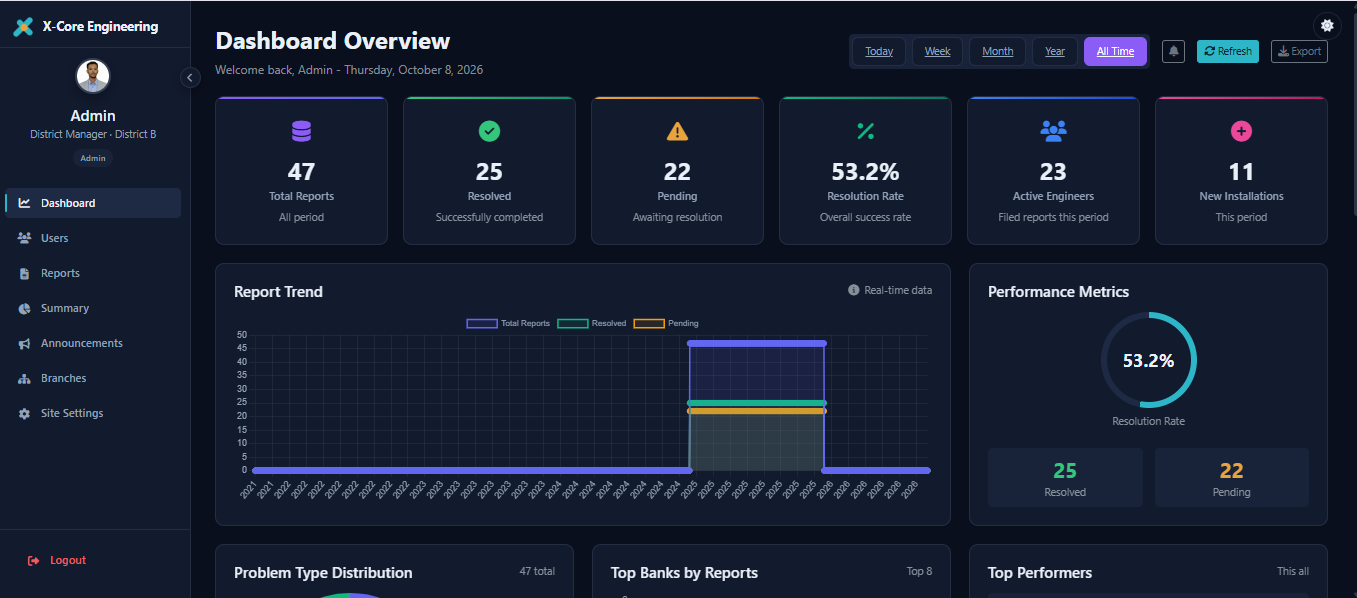Click the Reports document icon in sidebar
Screen dimensions: 1357x598
tap(24, 273)
